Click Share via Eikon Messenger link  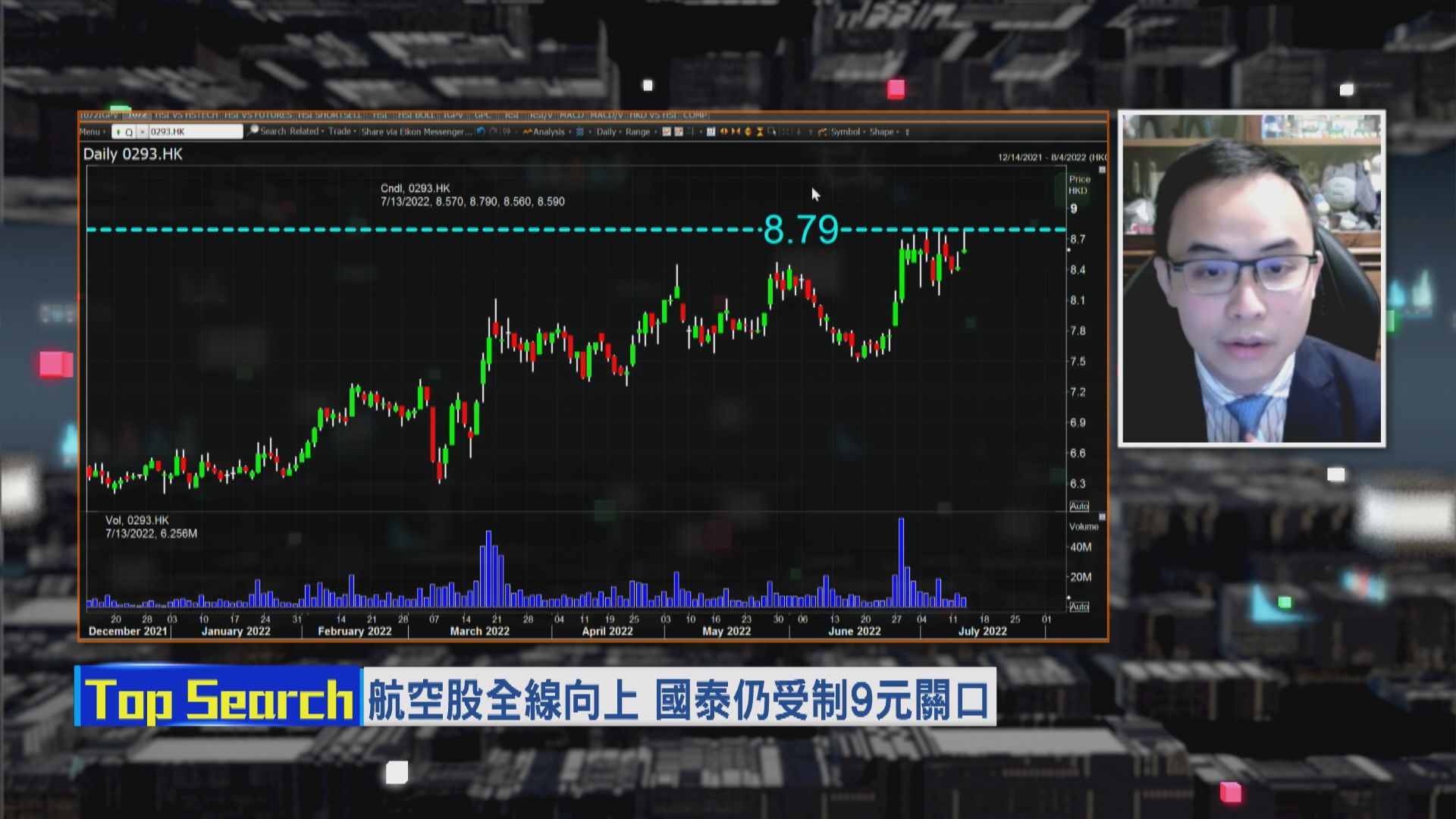[416, 130]
